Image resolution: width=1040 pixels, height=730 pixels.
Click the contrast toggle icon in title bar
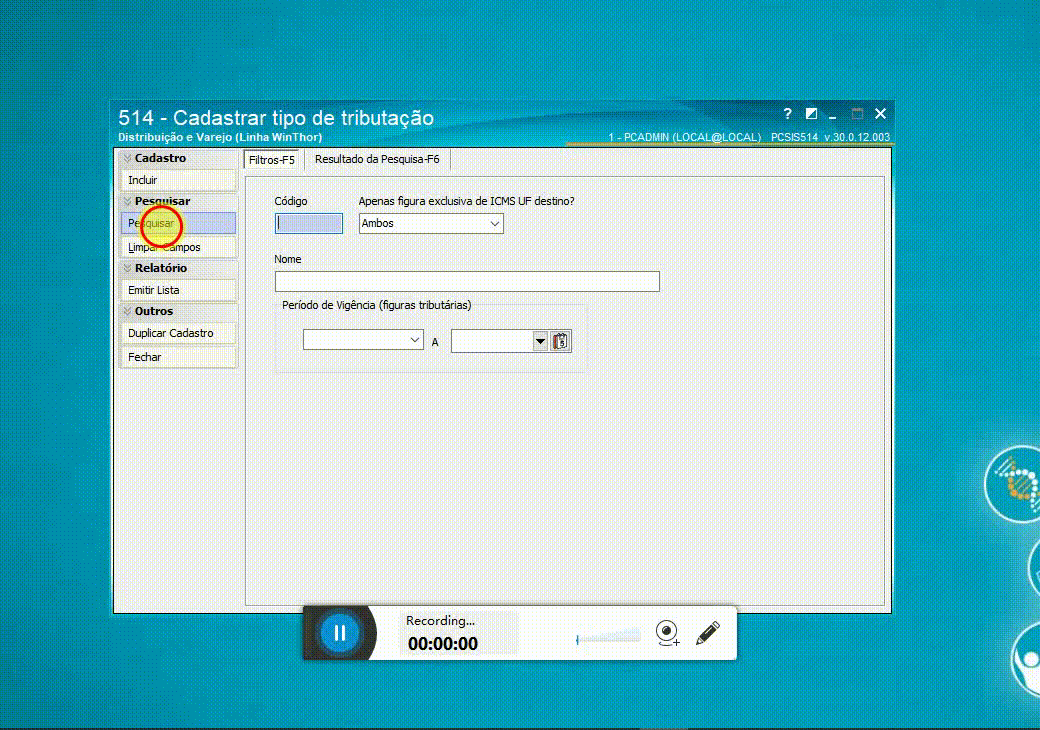(811, 113)
